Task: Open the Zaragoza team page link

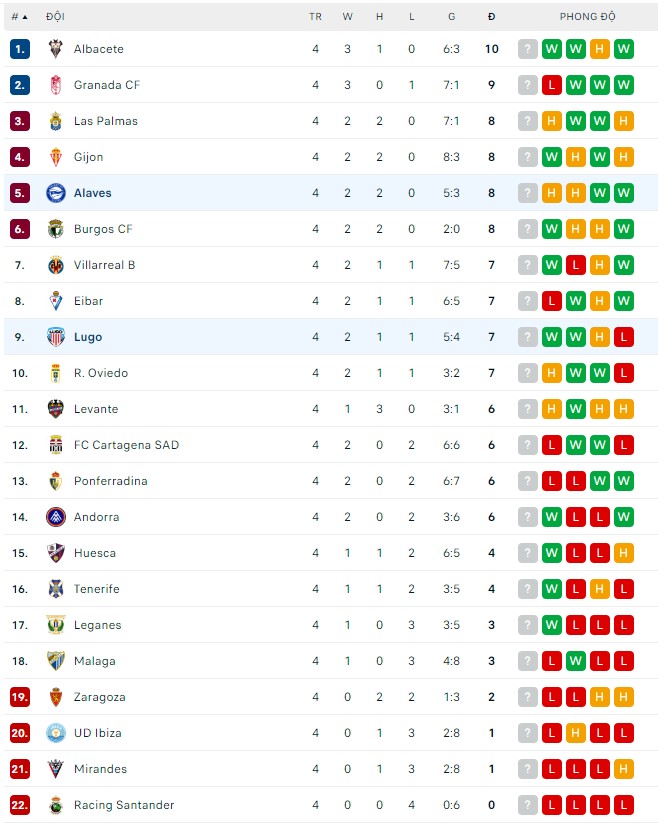Action: point(99,697)
